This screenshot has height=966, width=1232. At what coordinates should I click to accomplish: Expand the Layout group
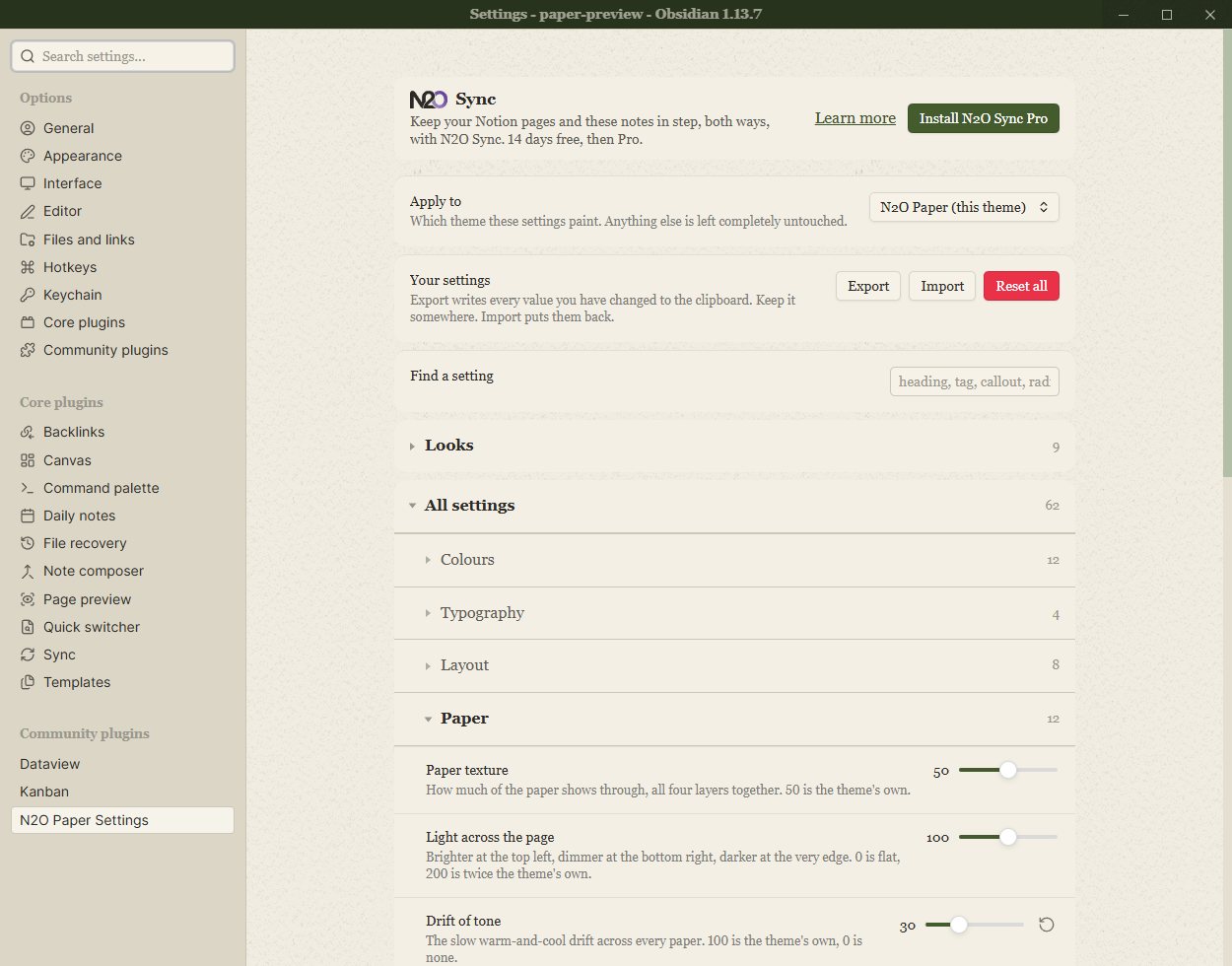(734, 665)
